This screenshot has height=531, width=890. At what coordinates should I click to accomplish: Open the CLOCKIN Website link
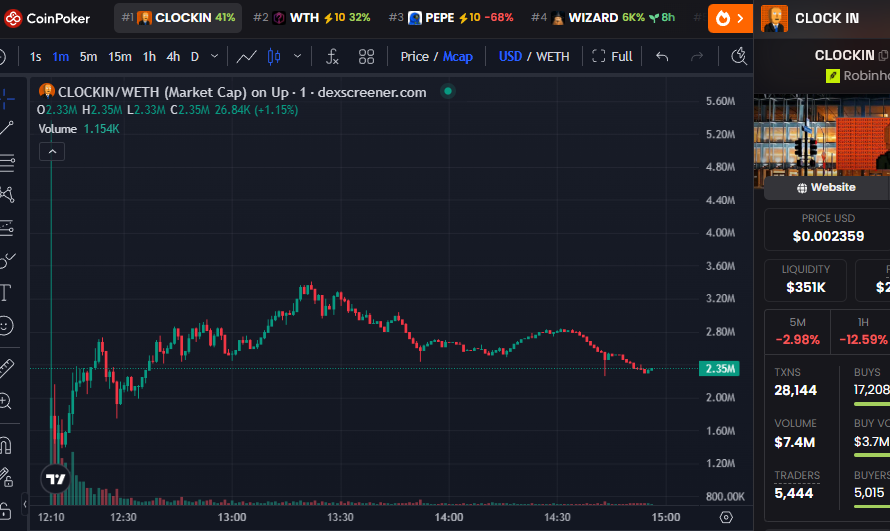click(x=826, y=188)
